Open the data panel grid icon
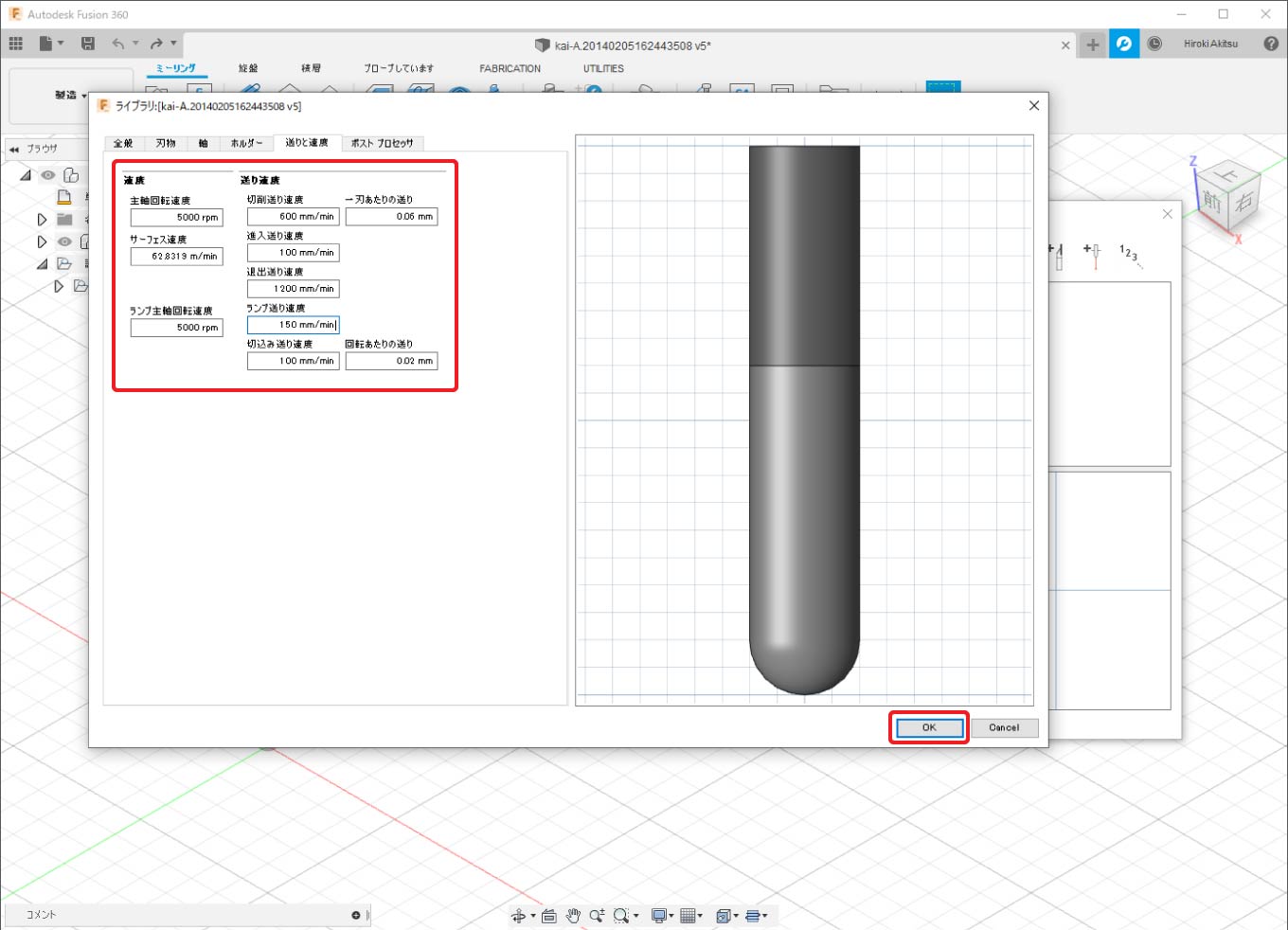The height and width of the screenshot is (930, 1288). [16, 44]
